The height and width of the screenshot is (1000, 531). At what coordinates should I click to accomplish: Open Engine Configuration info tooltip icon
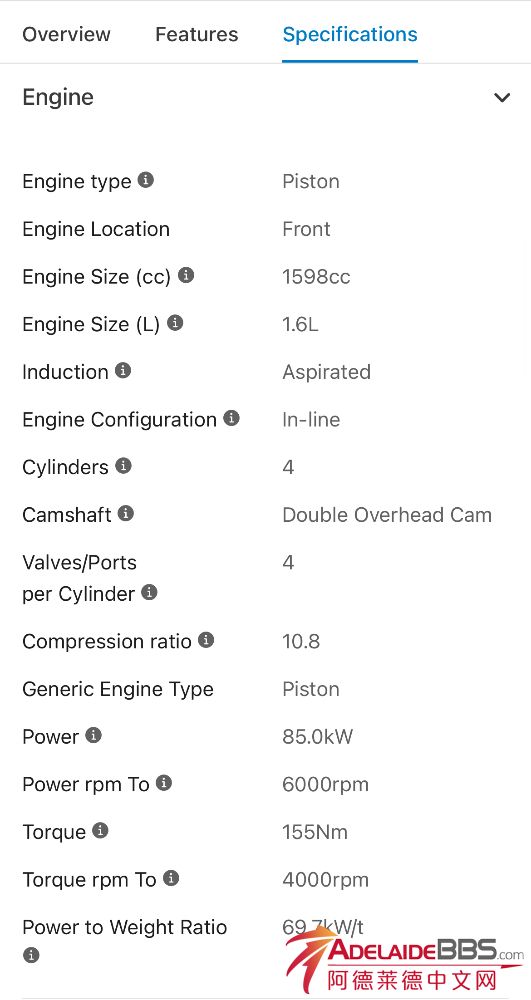231,418
